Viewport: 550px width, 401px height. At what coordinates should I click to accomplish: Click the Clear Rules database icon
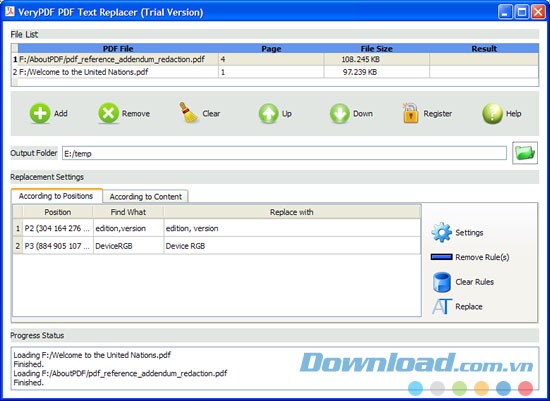pyautogui.click(x=442, y=282)
